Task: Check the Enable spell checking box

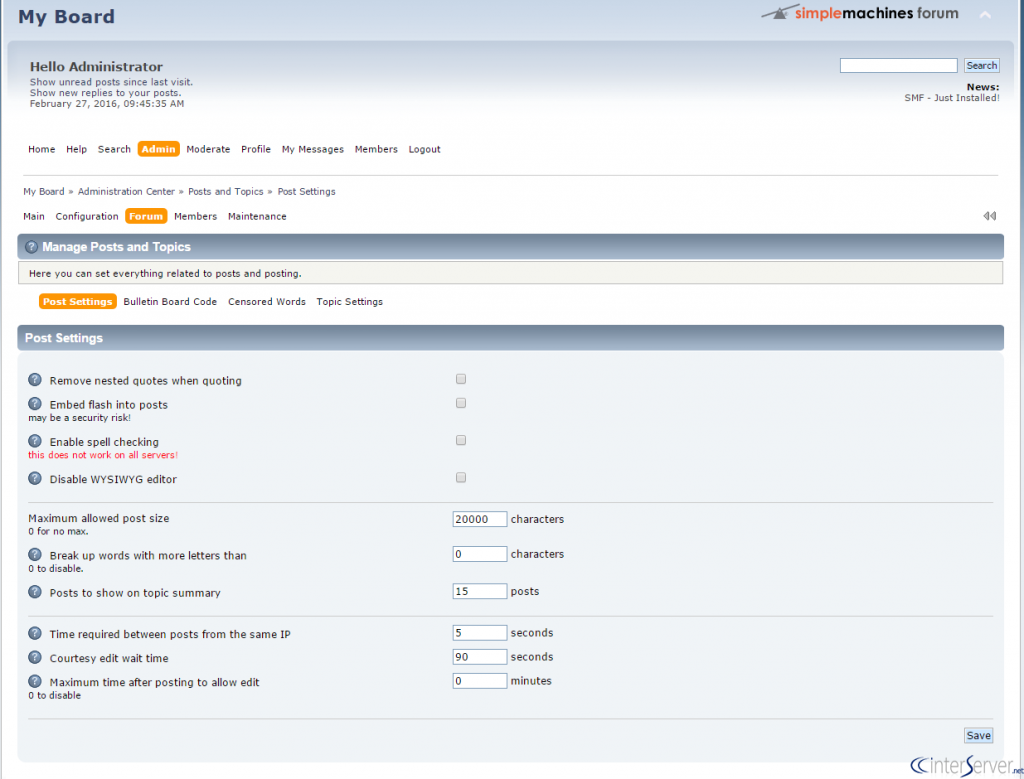Action: pyautogui.click(x=461, y=441)
